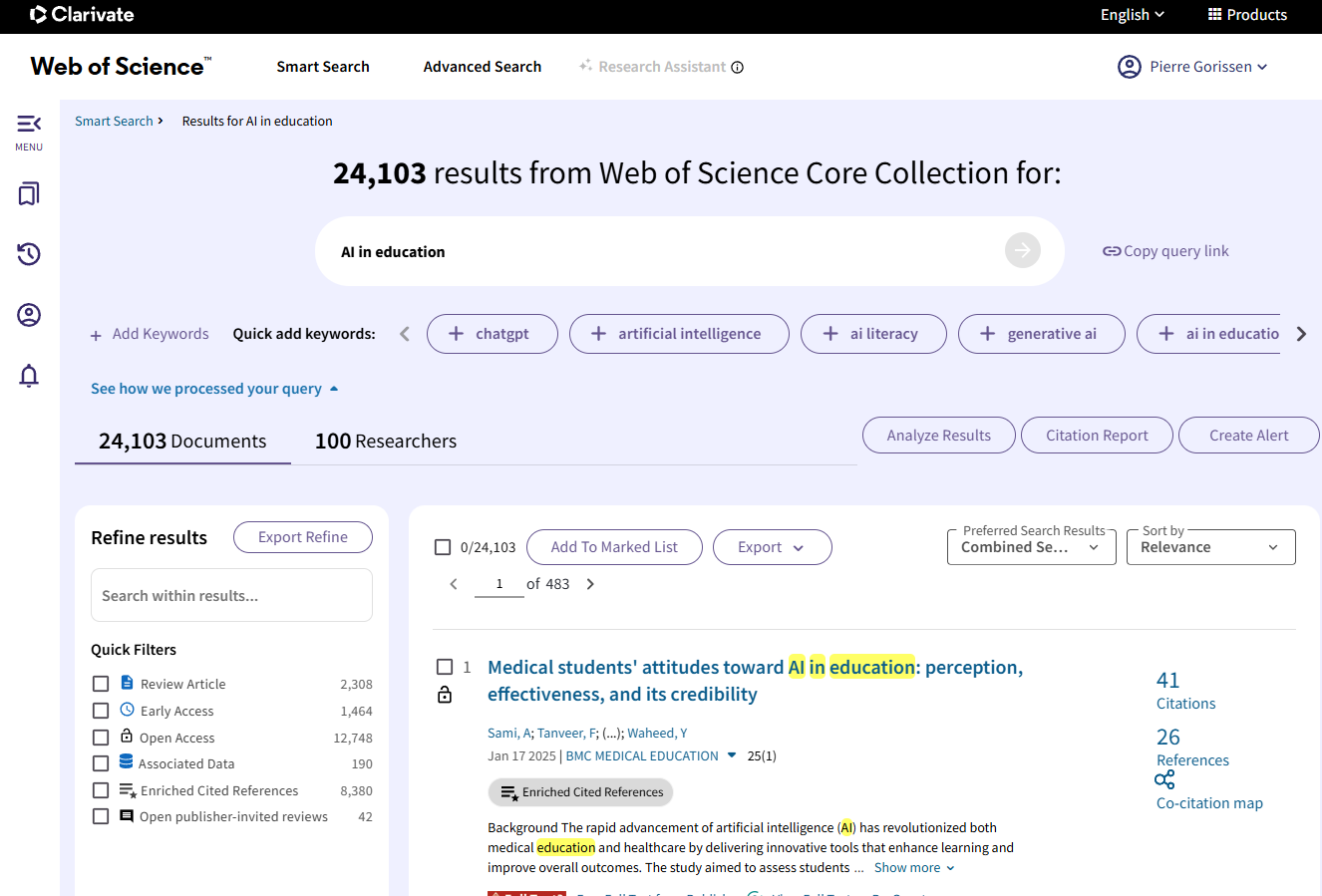Go to next results page arrow
The height and width of the screenshot is (896, 1322).
click(590, 584)
